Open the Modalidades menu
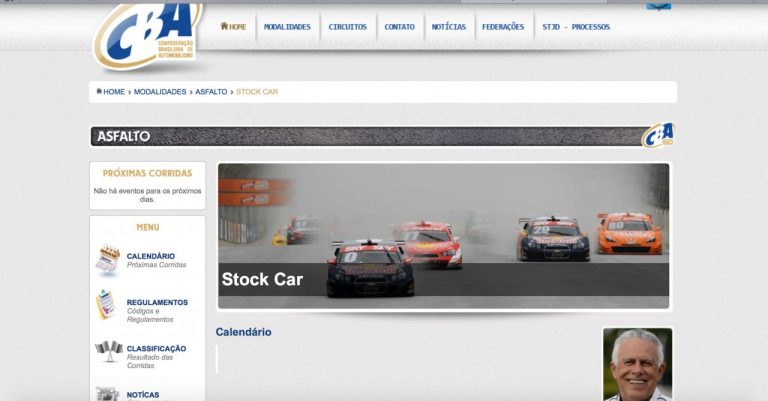The width and height of the screenshot is (768, 401). click(x=287, y=27)
